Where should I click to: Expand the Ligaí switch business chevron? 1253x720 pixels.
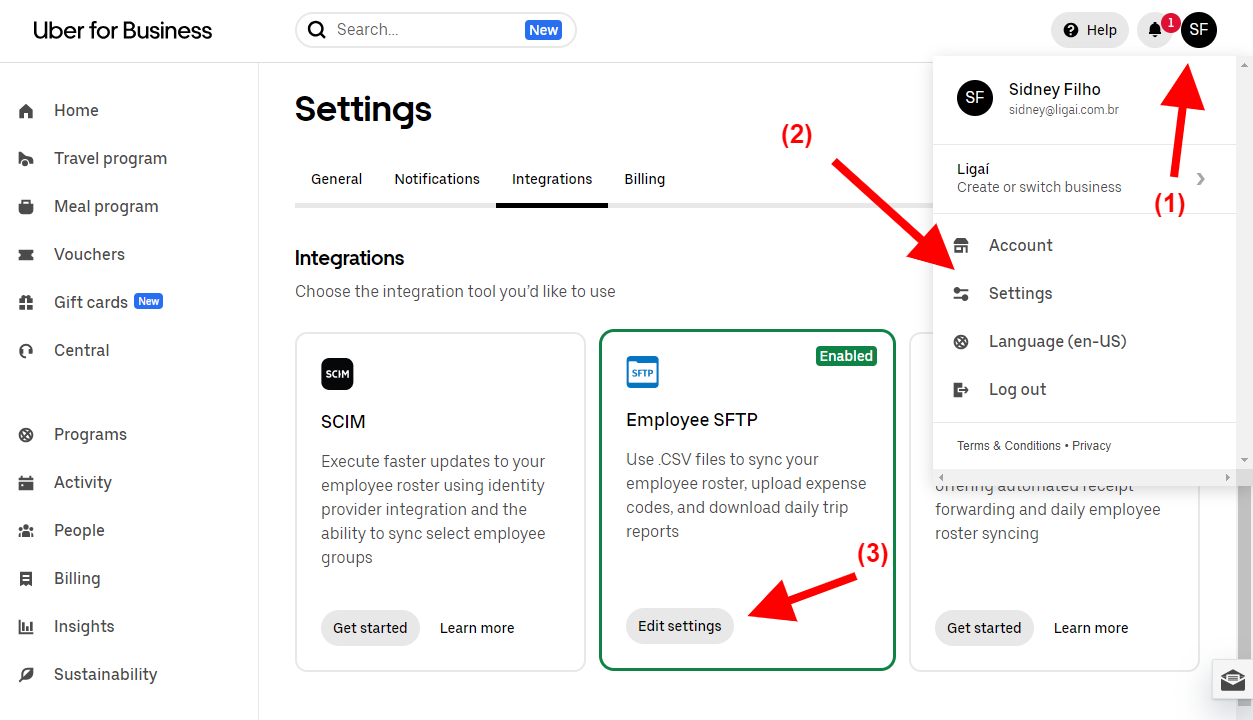pyautogui.click(x=1200, y=179)
